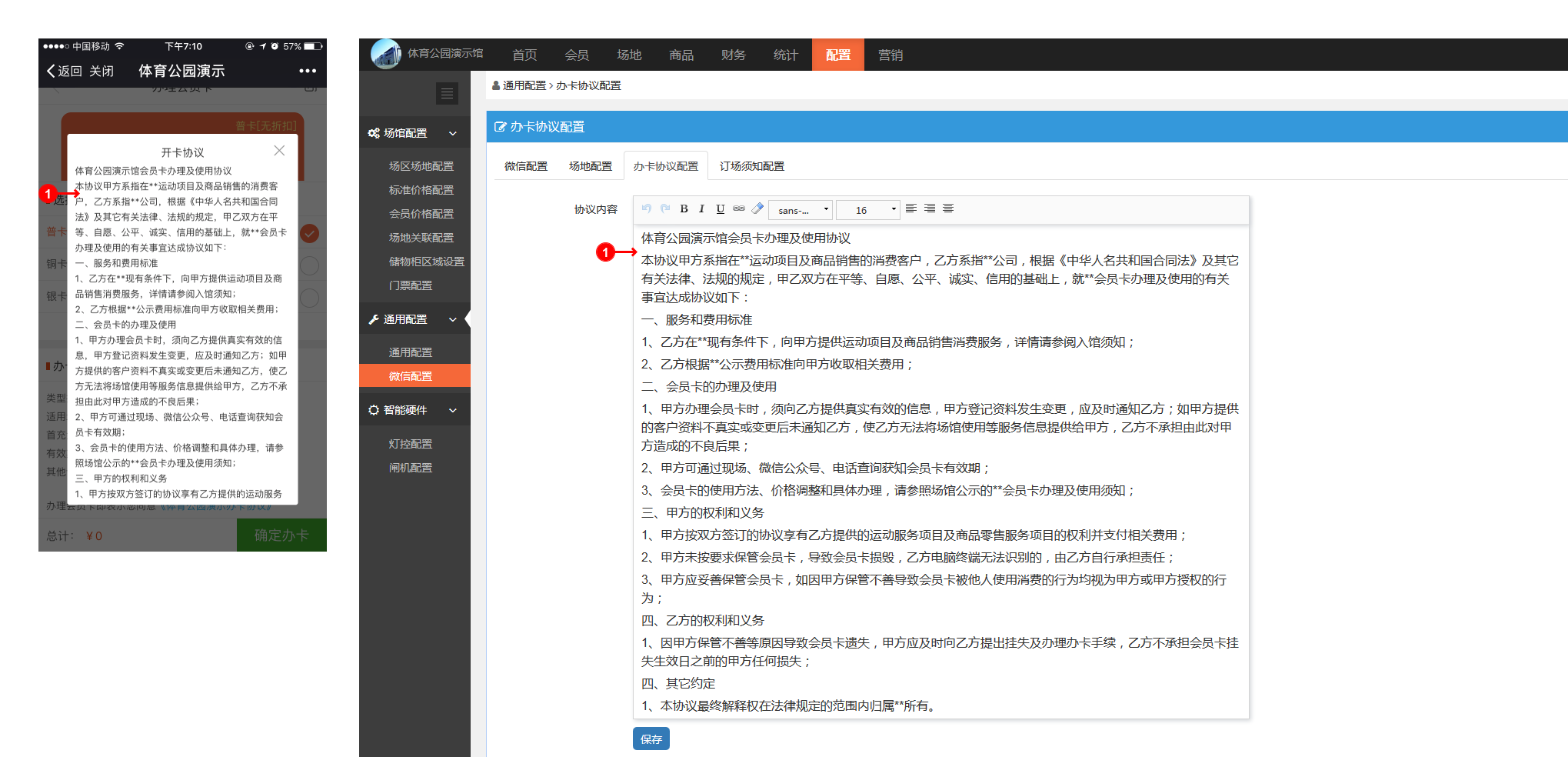Click the 智能硬件 gear icon

tap(374, 410)
